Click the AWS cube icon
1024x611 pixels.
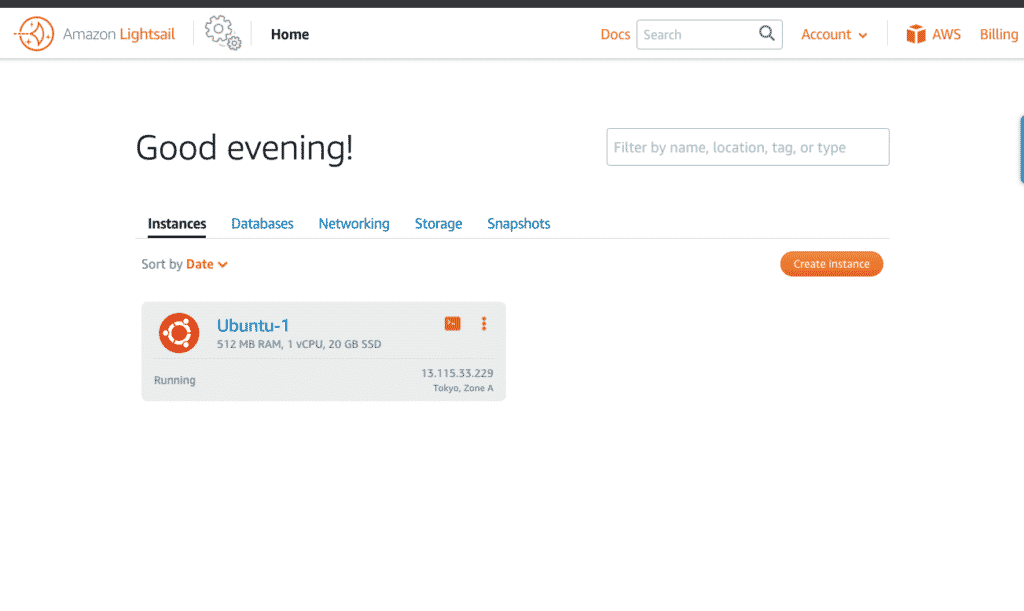pos(916,34)
